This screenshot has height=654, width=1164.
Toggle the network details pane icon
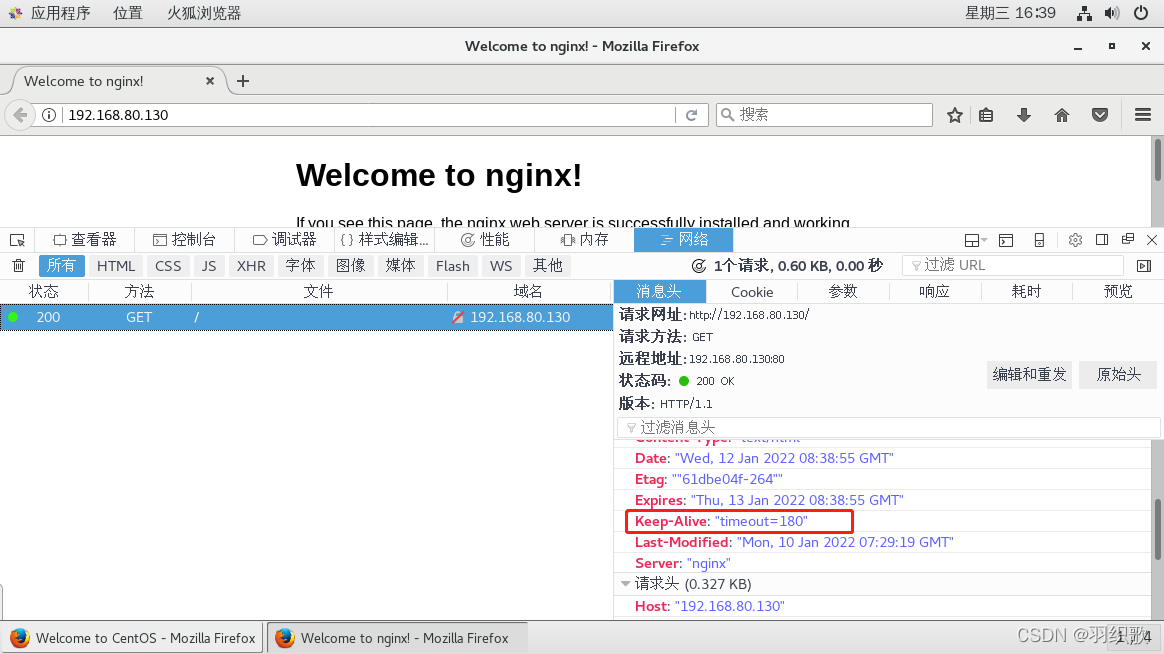click(1144, 266)
